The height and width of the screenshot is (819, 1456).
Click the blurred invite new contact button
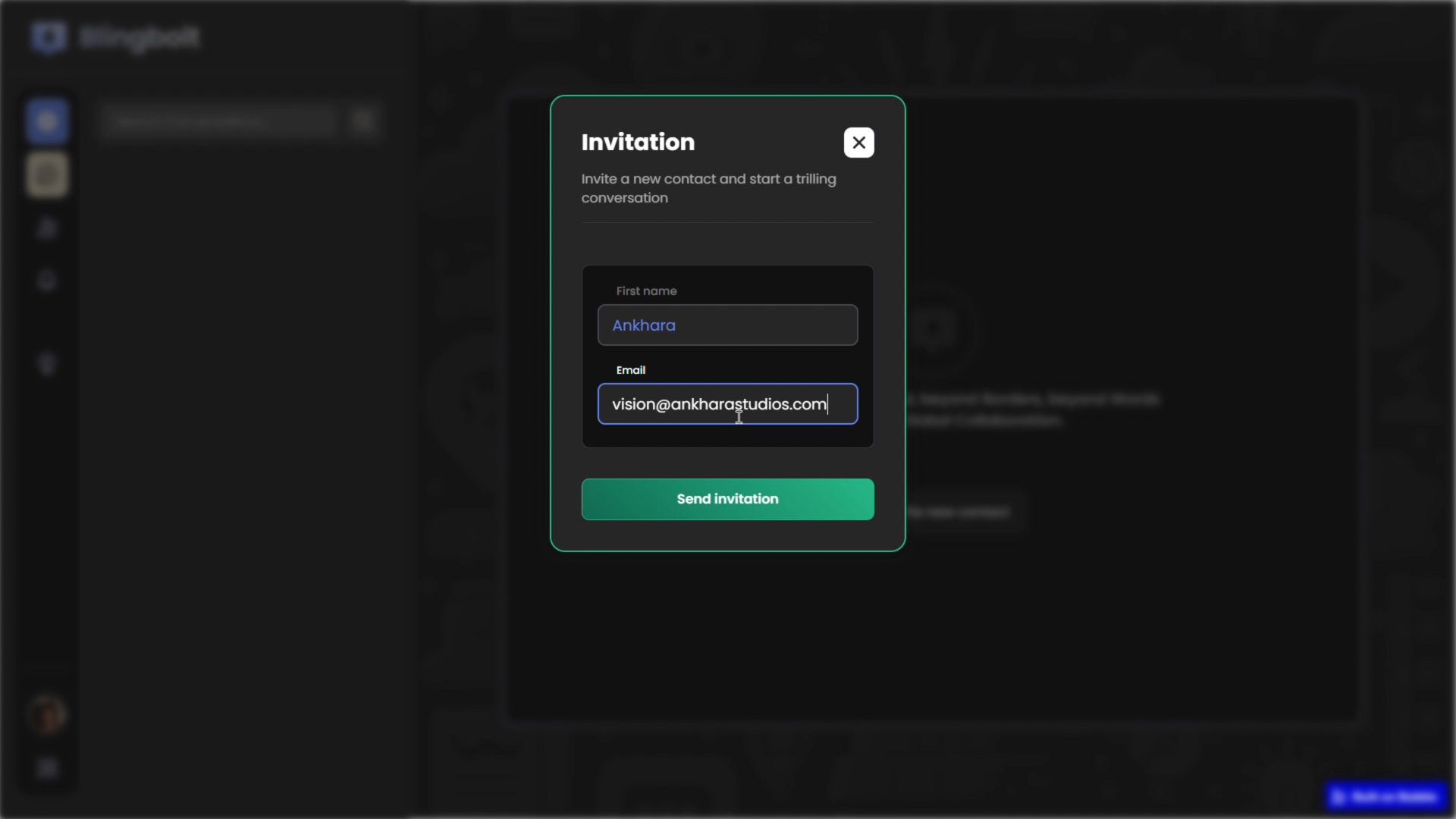click(963, 513)
